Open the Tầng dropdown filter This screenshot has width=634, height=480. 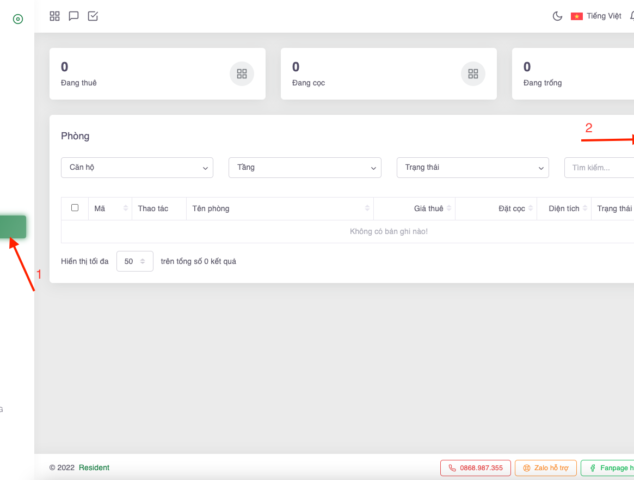[x=304, y=167]
